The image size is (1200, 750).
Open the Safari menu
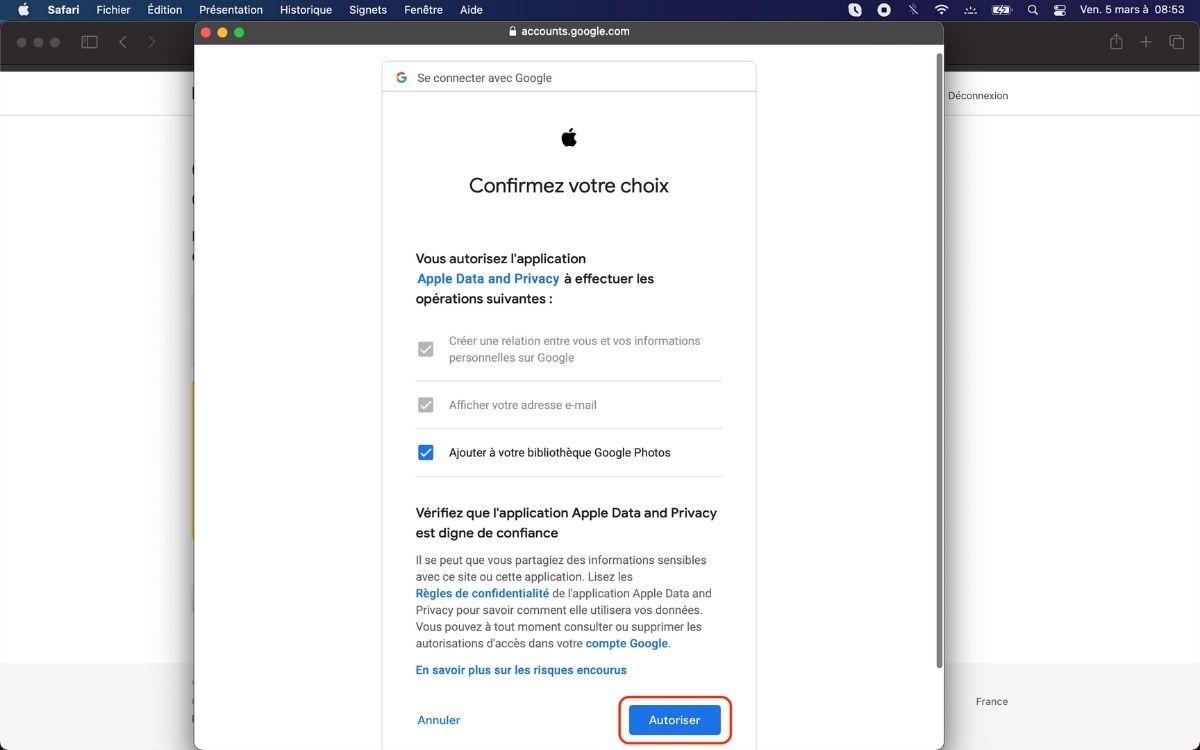(x=64, y=10)
